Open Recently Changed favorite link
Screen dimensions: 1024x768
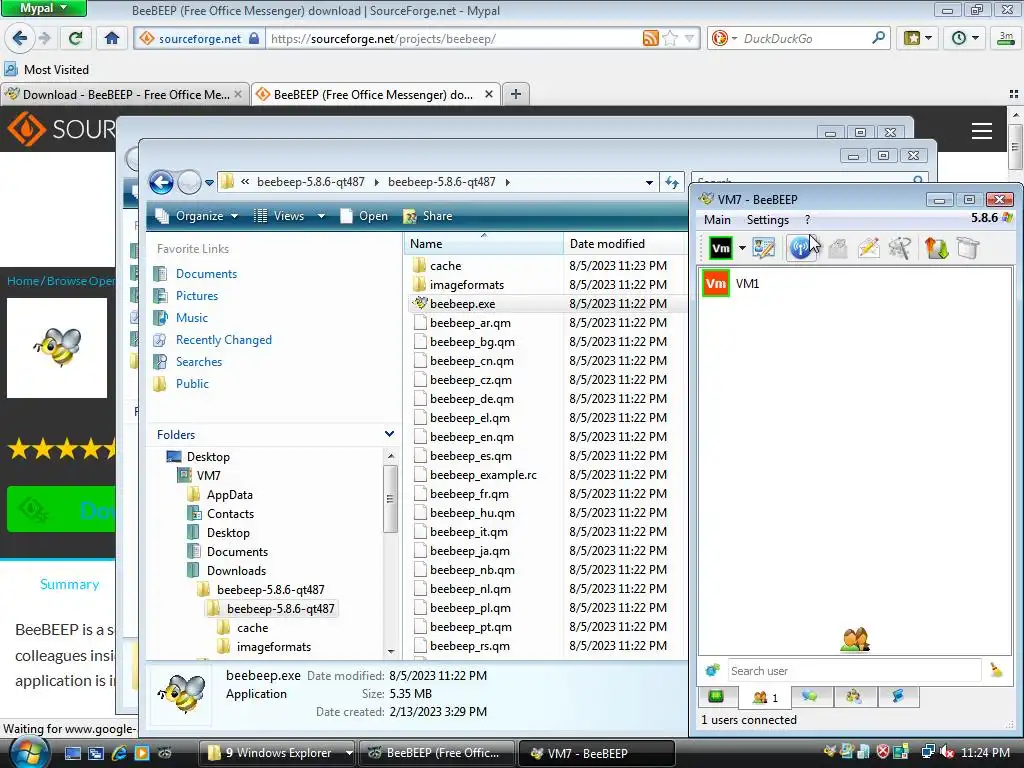click(x=223, y=340)
